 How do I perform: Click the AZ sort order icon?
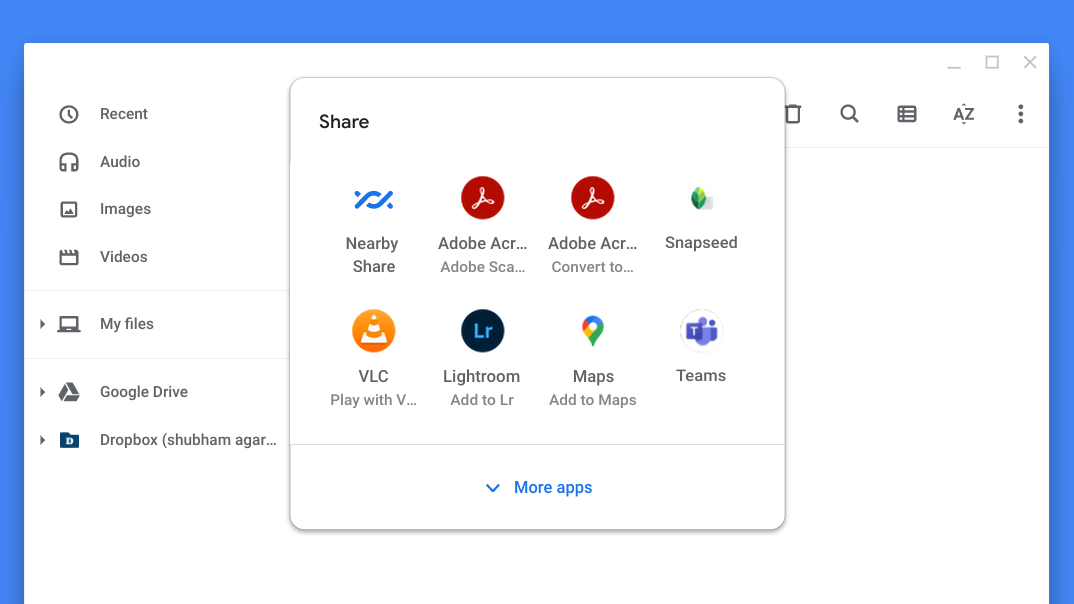click(x=963, y=114)
